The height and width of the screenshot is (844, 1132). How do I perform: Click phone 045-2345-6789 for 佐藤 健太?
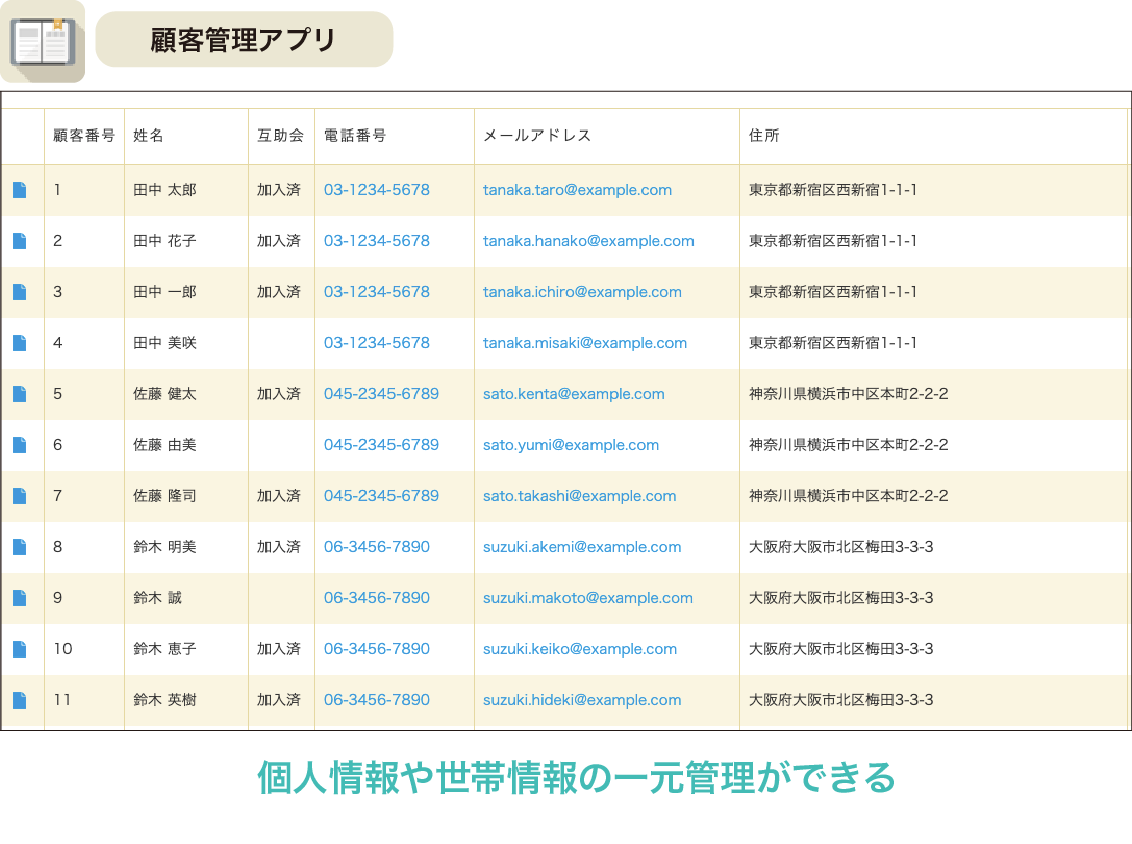381,394
